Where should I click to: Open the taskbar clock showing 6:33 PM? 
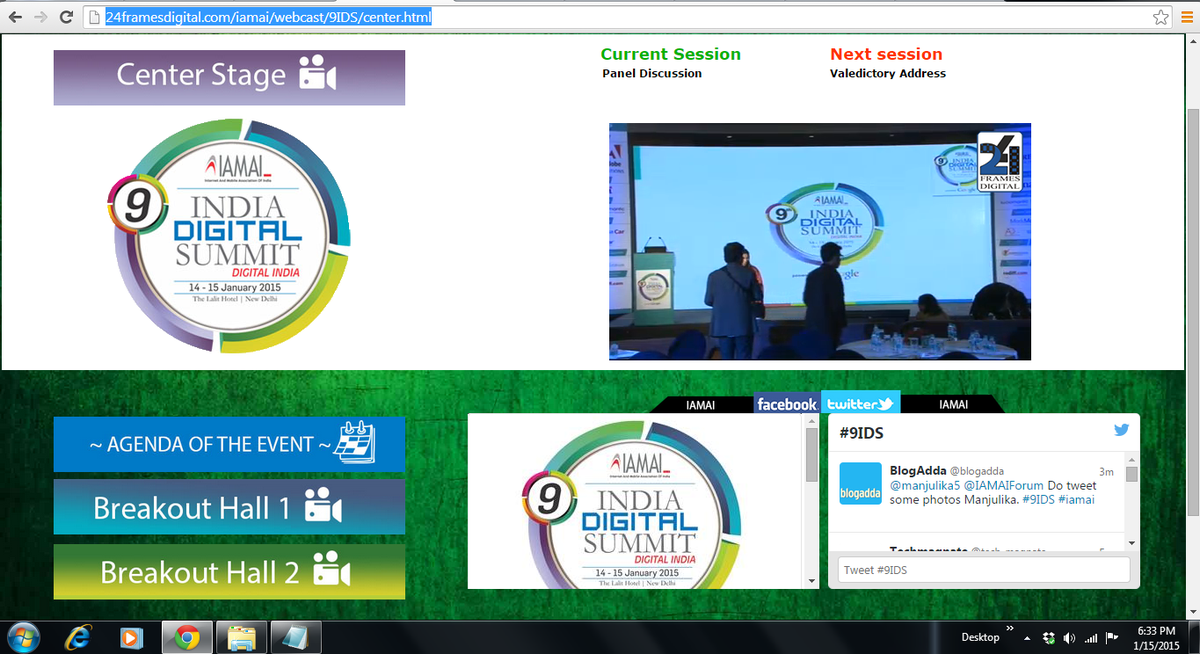click(x=1156, y=637)
